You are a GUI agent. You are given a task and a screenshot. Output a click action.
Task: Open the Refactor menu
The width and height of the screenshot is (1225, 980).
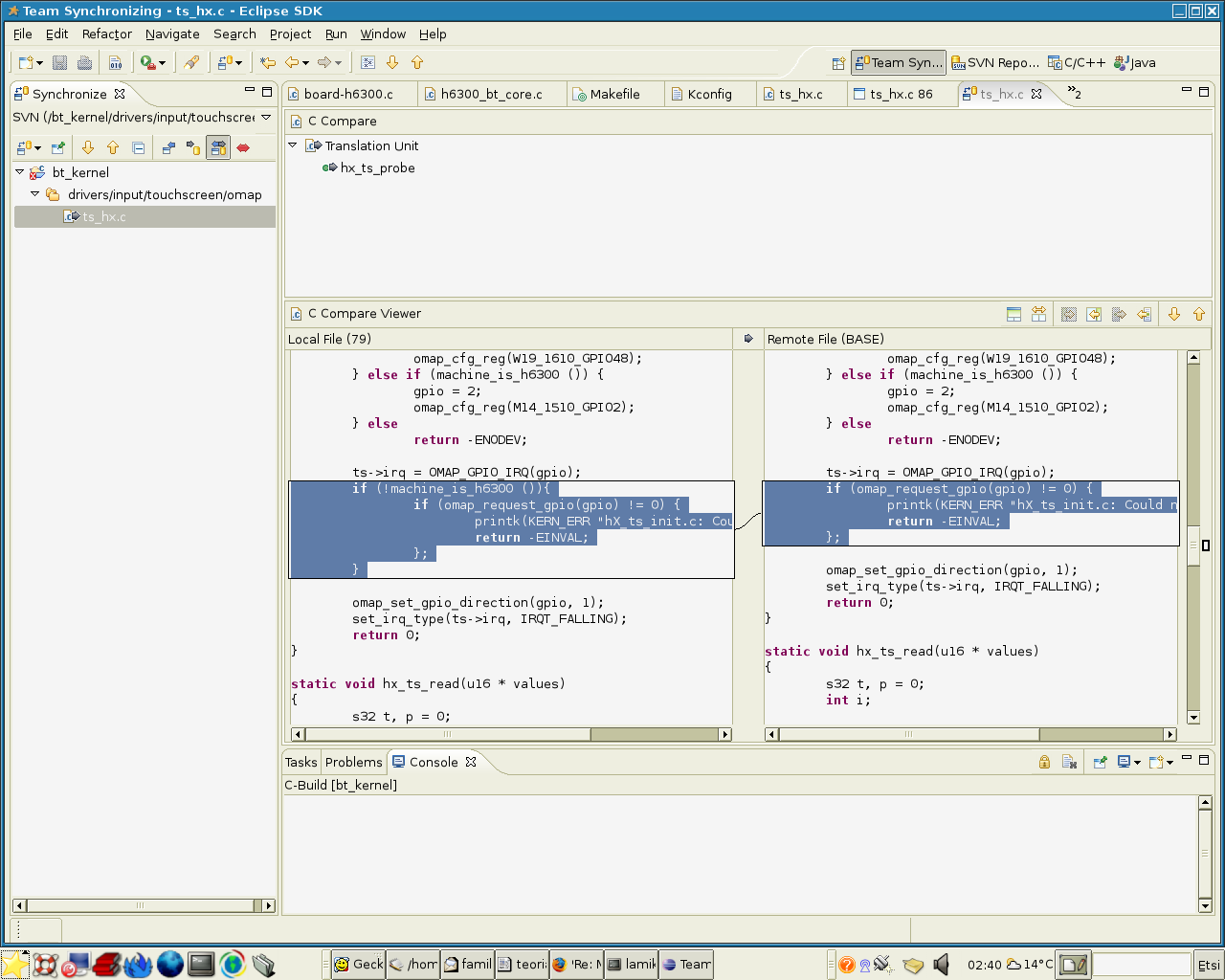click(x=106, y=33)
